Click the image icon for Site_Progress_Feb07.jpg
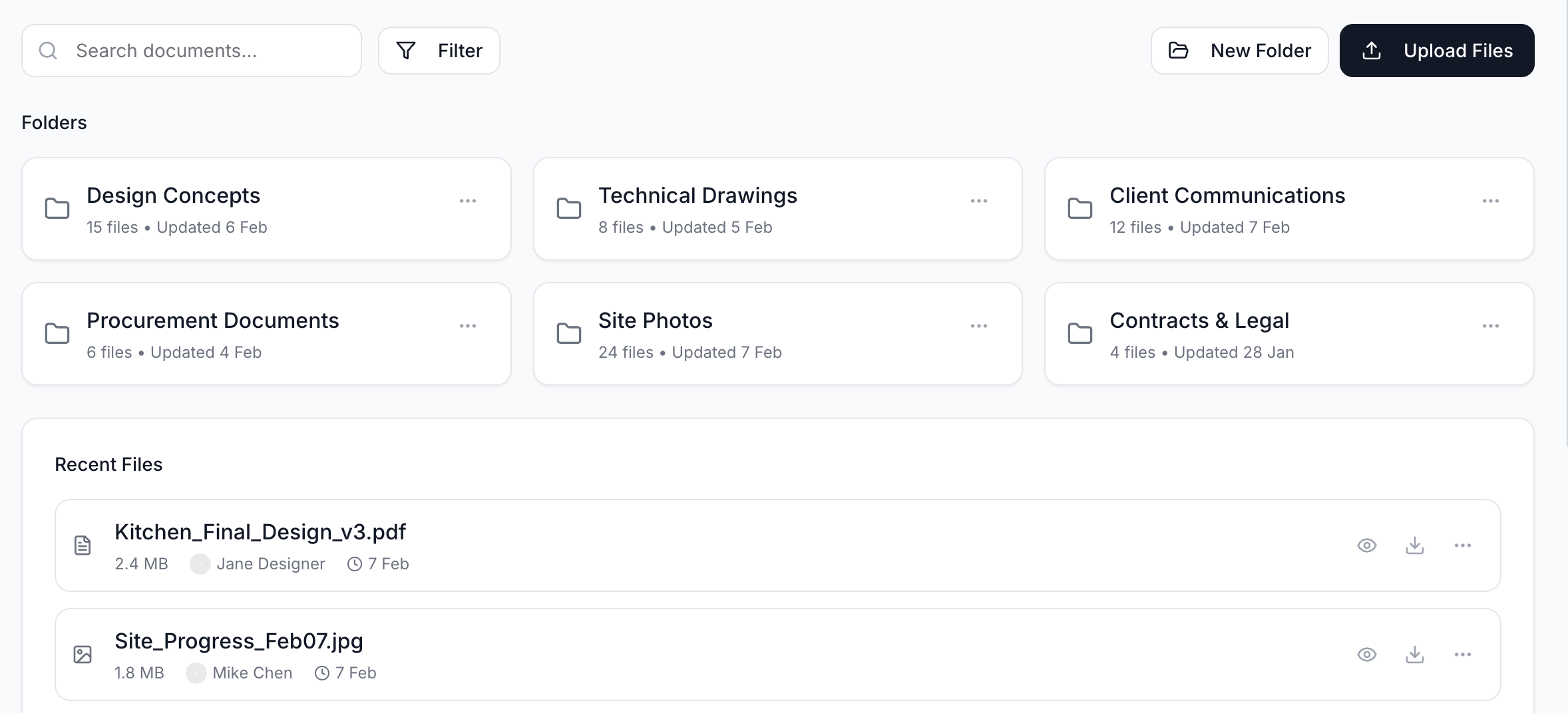 (83, 654)
